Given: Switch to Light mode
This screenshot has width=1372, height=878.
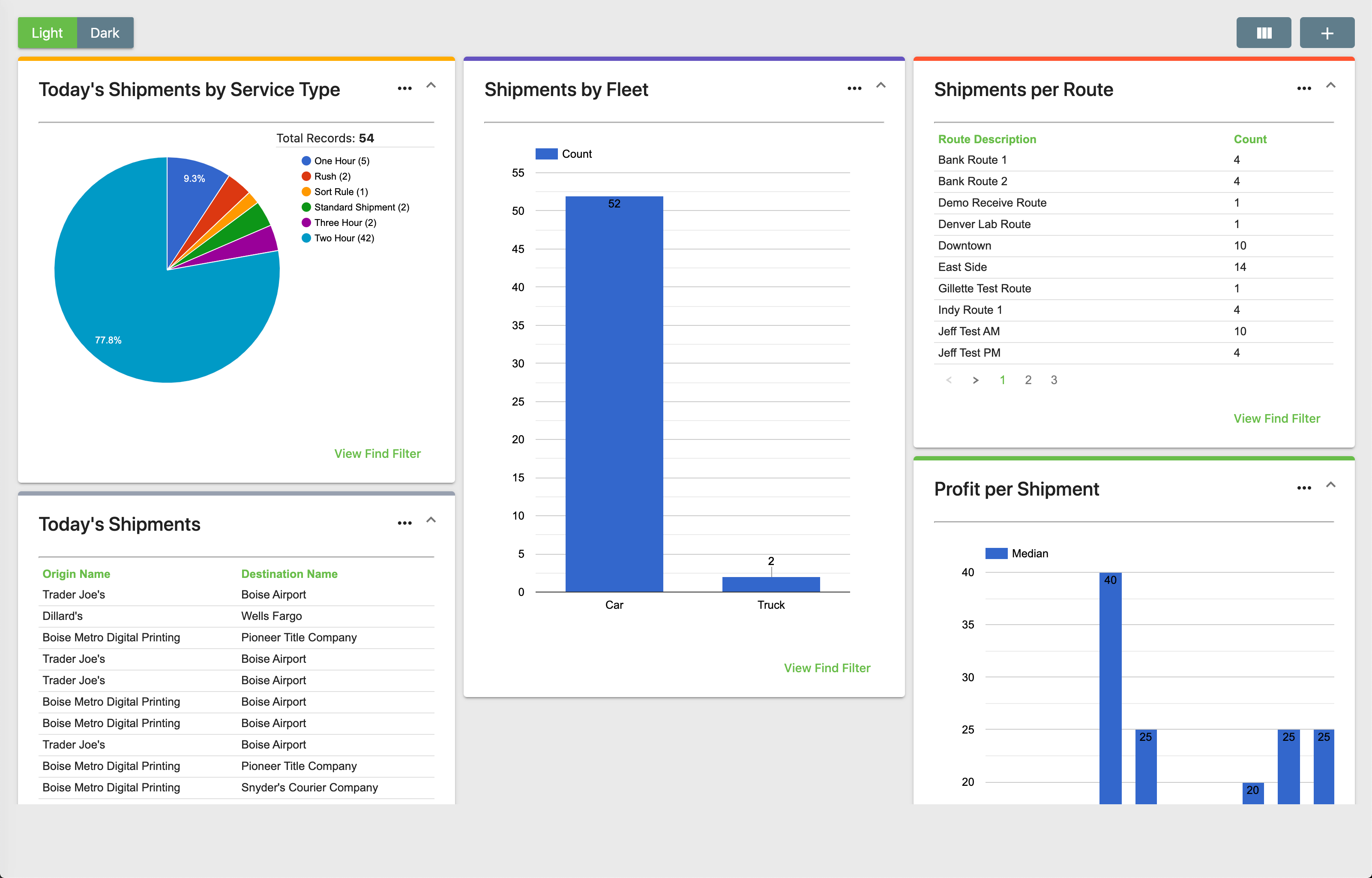Looking at the screenshot, I should pyautogui.click(x=47, y=33).
